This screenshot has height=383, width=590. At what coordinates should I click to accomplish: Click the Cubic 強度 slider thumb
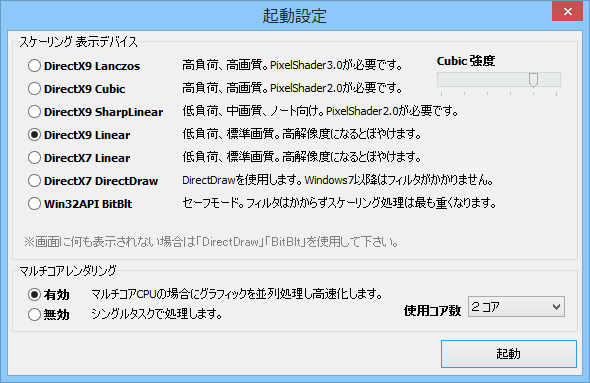point(533,80)
